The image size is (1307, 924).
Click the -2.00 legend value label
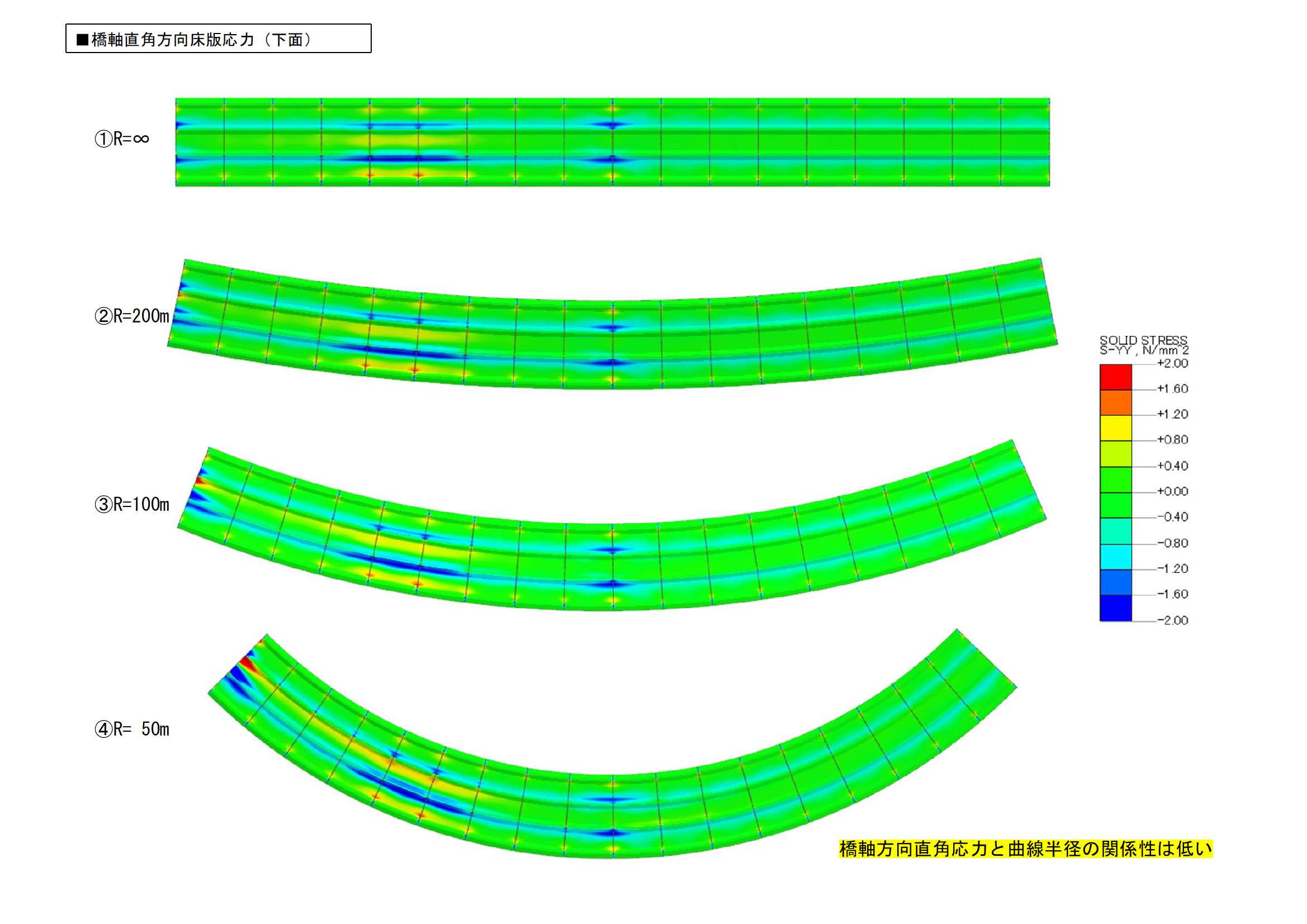(x=1172, y=620)
